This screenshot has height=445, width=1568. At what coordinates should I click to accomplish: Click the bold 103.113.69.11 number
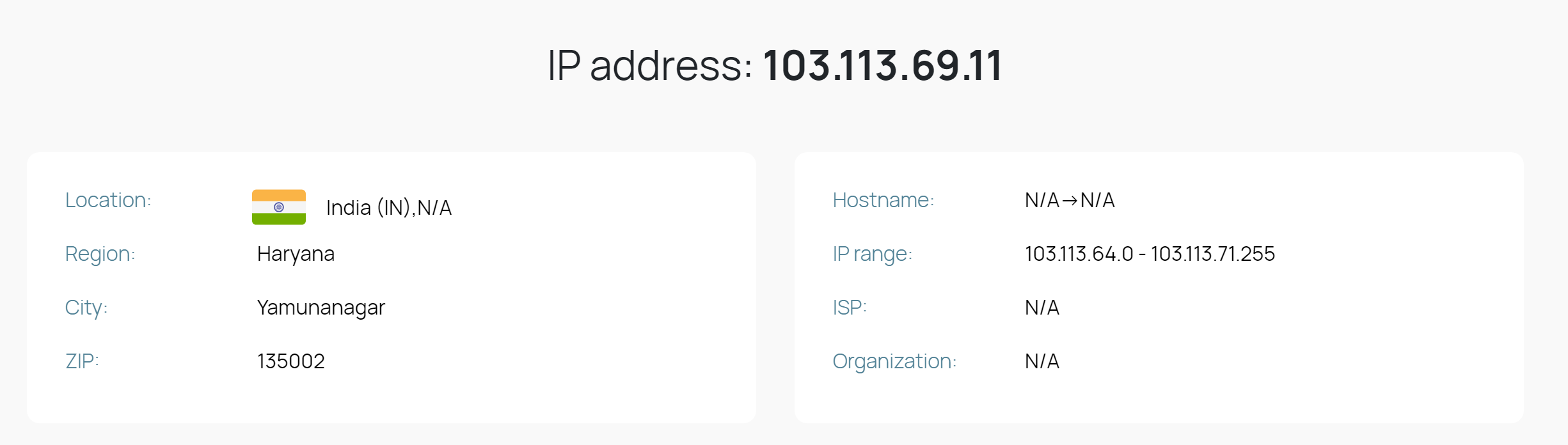[883, 65]
